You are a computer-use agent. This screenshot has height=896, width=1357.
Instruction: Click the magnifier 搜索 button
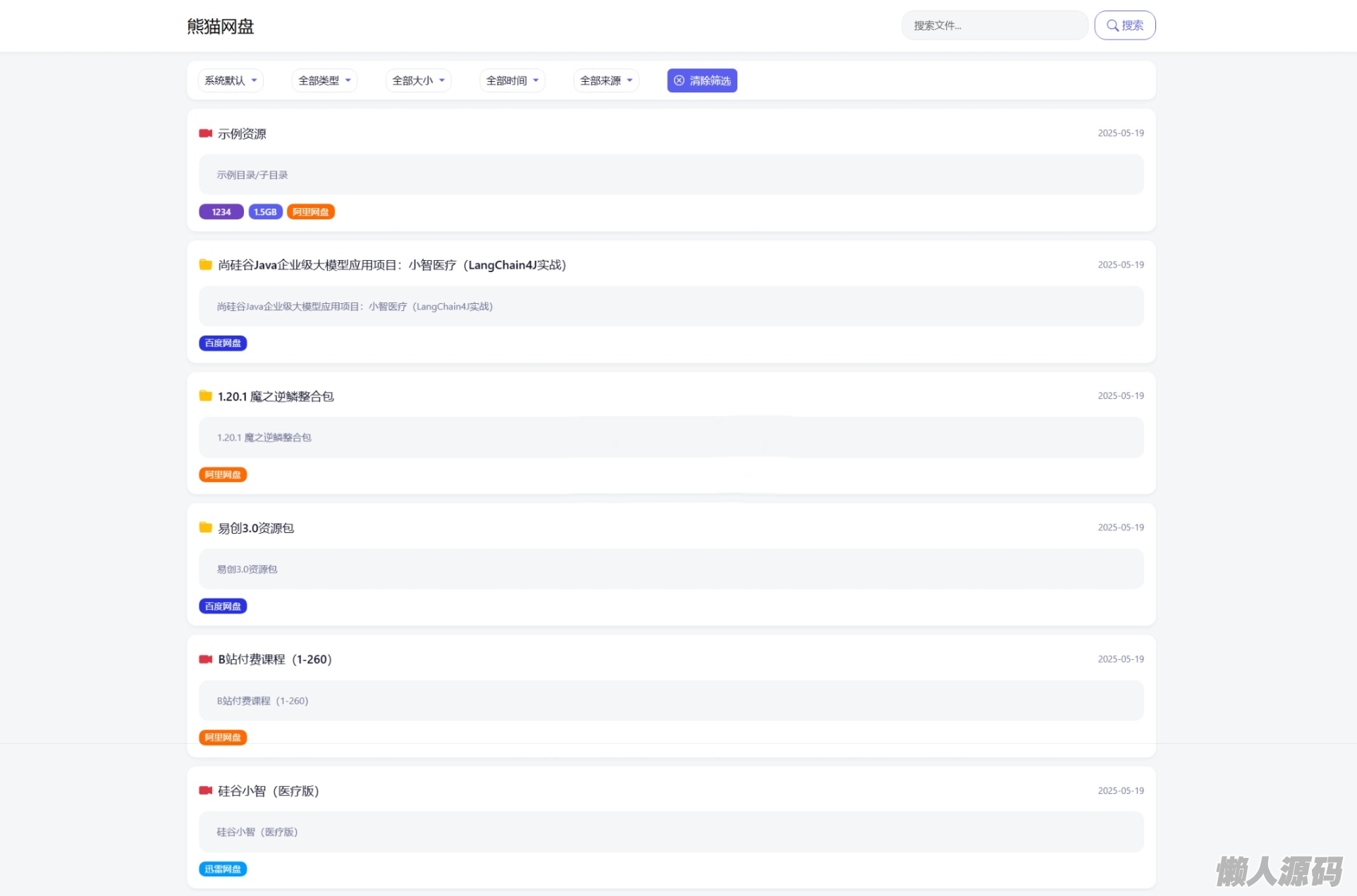pos(1124,25)
